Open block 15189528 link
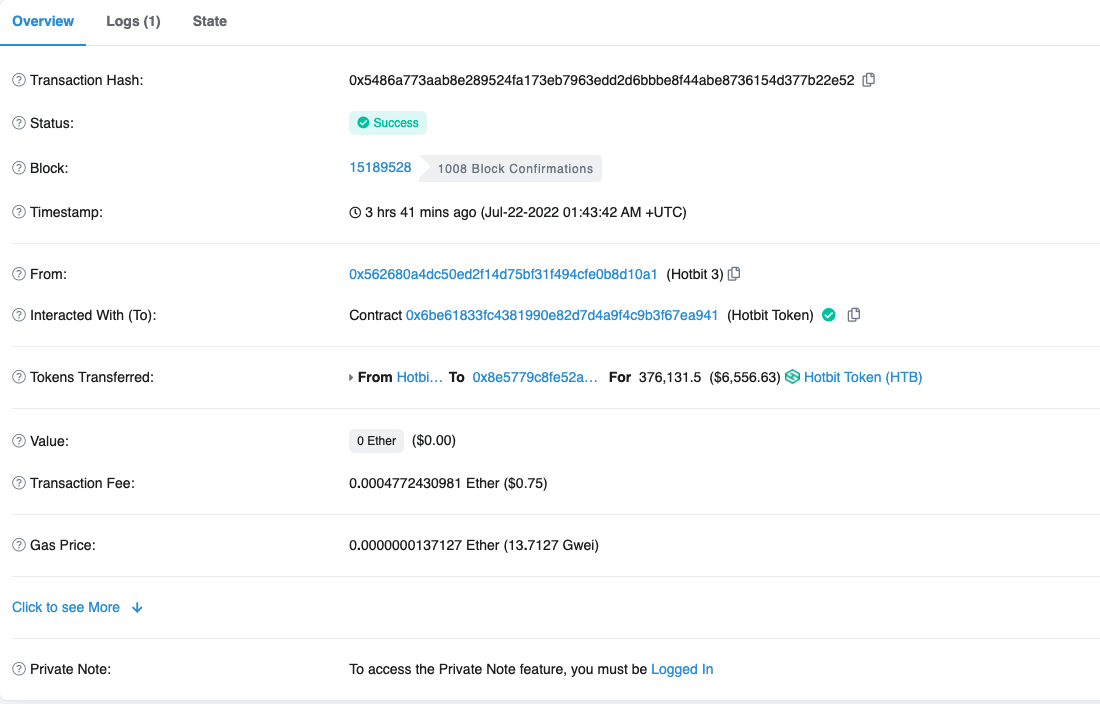Image resolution: width=1100 pixels, height=704 pixels. pyautogui.click(x=380, y=167)
